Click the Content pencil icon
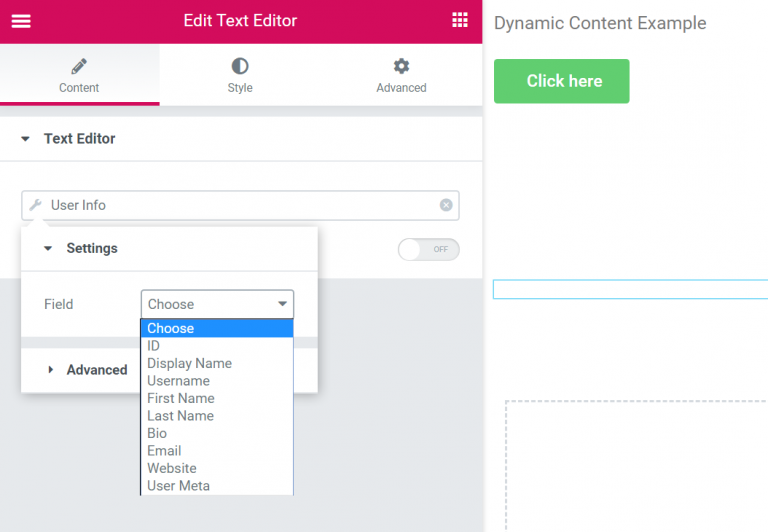768x532 pixels. click(x=79, y=67)
